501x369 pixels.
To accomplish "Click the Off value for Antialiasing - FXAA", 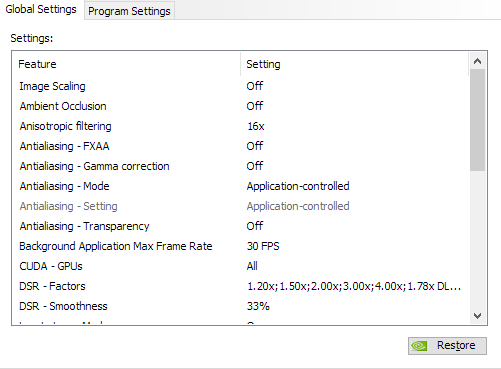I will point(255,146).
